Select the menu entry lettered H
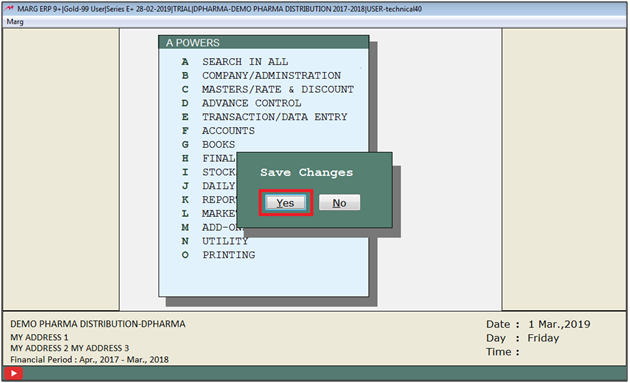 [x=209, y=158]
